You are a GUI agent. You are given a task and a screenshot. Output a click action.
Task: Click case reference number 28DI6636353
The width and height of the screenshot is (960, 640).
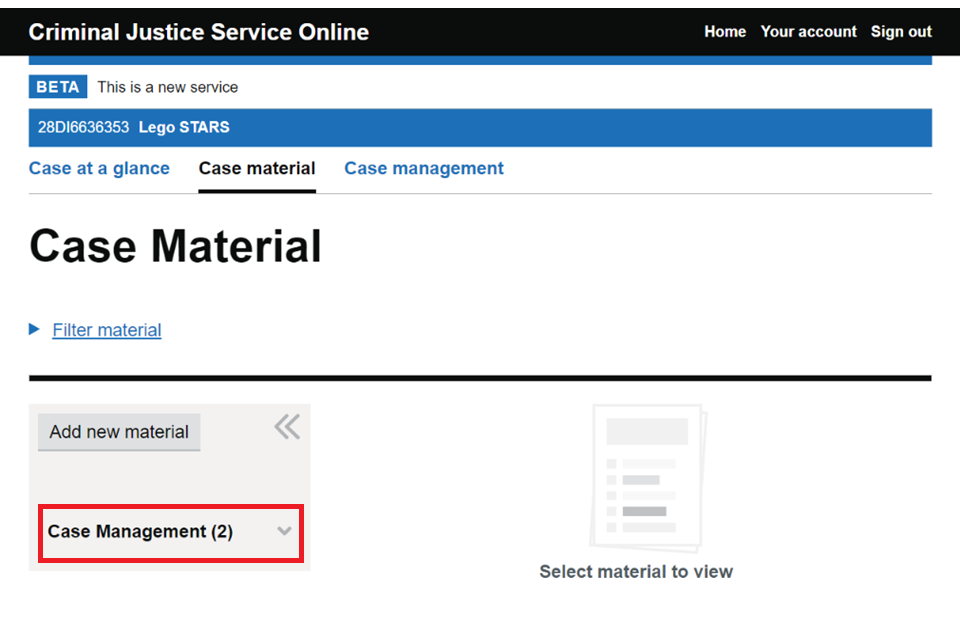(84, 128)
